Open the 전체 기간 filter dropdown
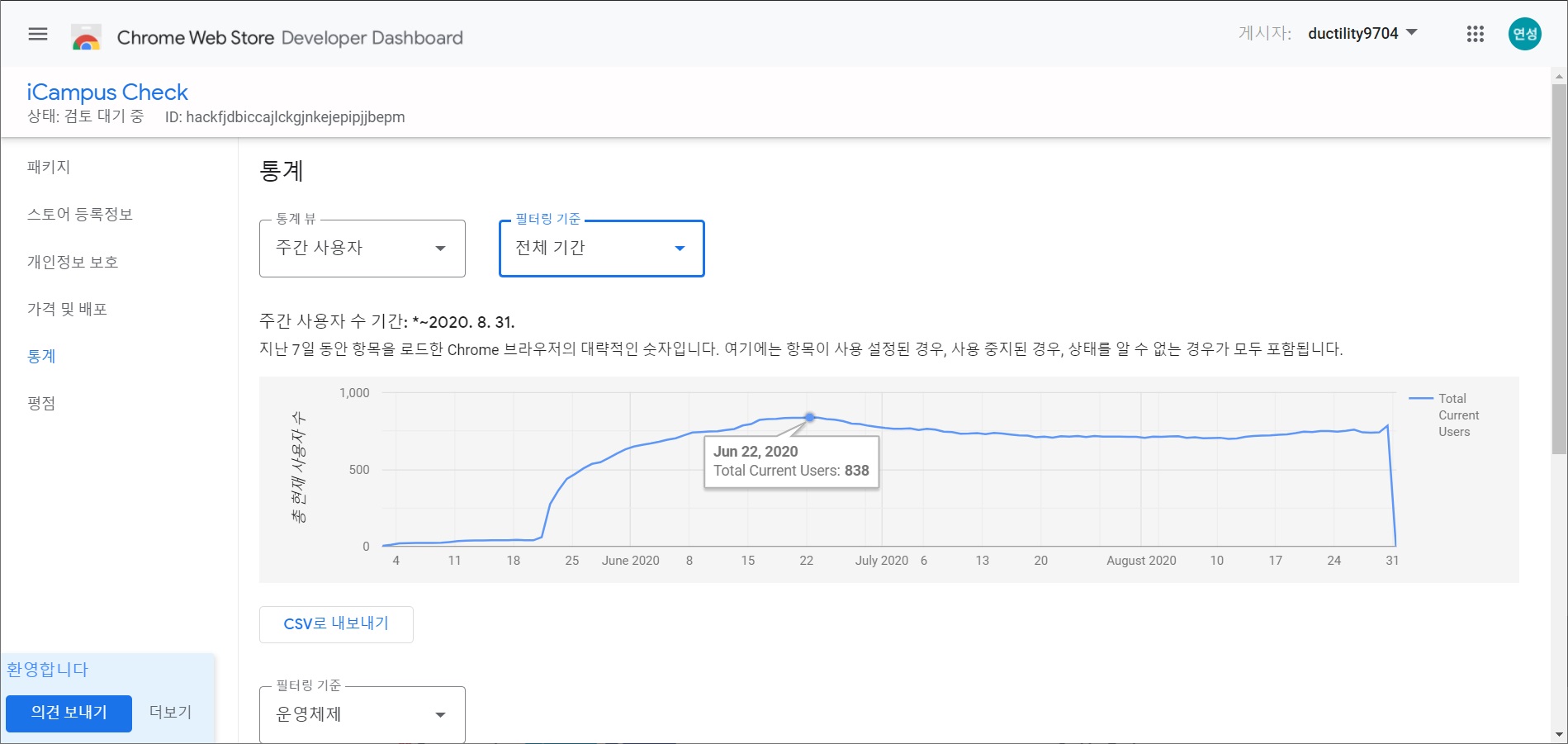The width and height of the screenshot is (1568, 744). 602,248
